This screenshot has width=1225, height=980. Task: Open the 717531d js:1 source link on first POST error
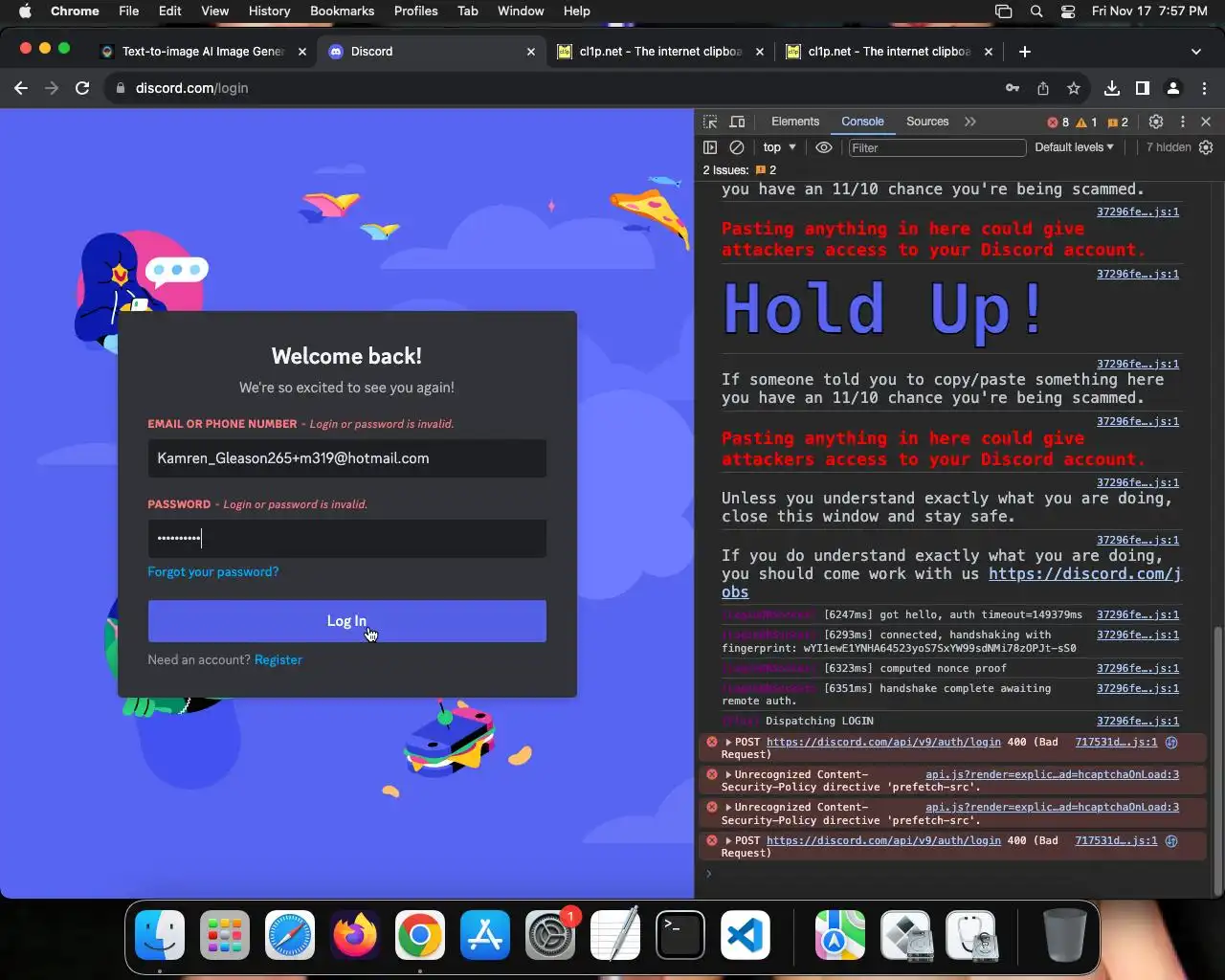pyautogui.click(x=1116, y=743)
